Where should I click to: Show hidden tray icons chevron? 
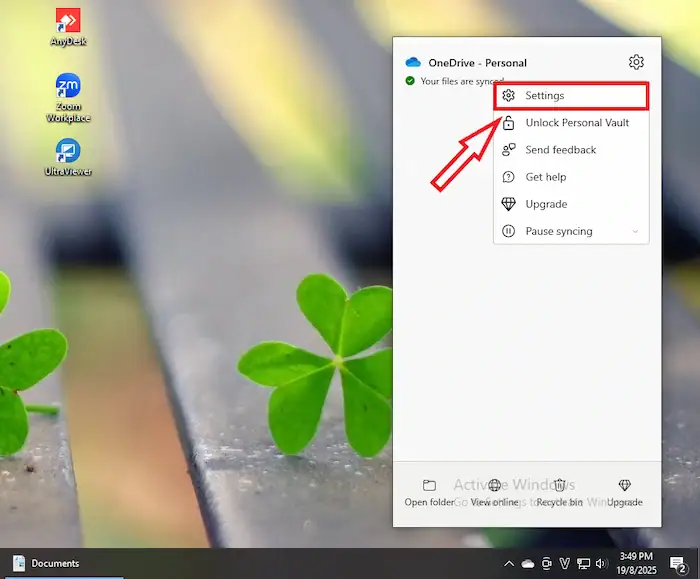[x=509, y=564]
